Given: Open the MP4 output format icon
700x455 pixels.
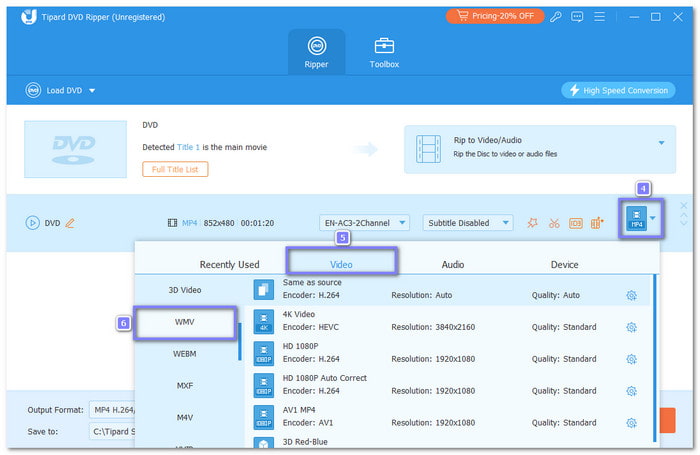Looking at the screenshot, I should click(634, 221).
